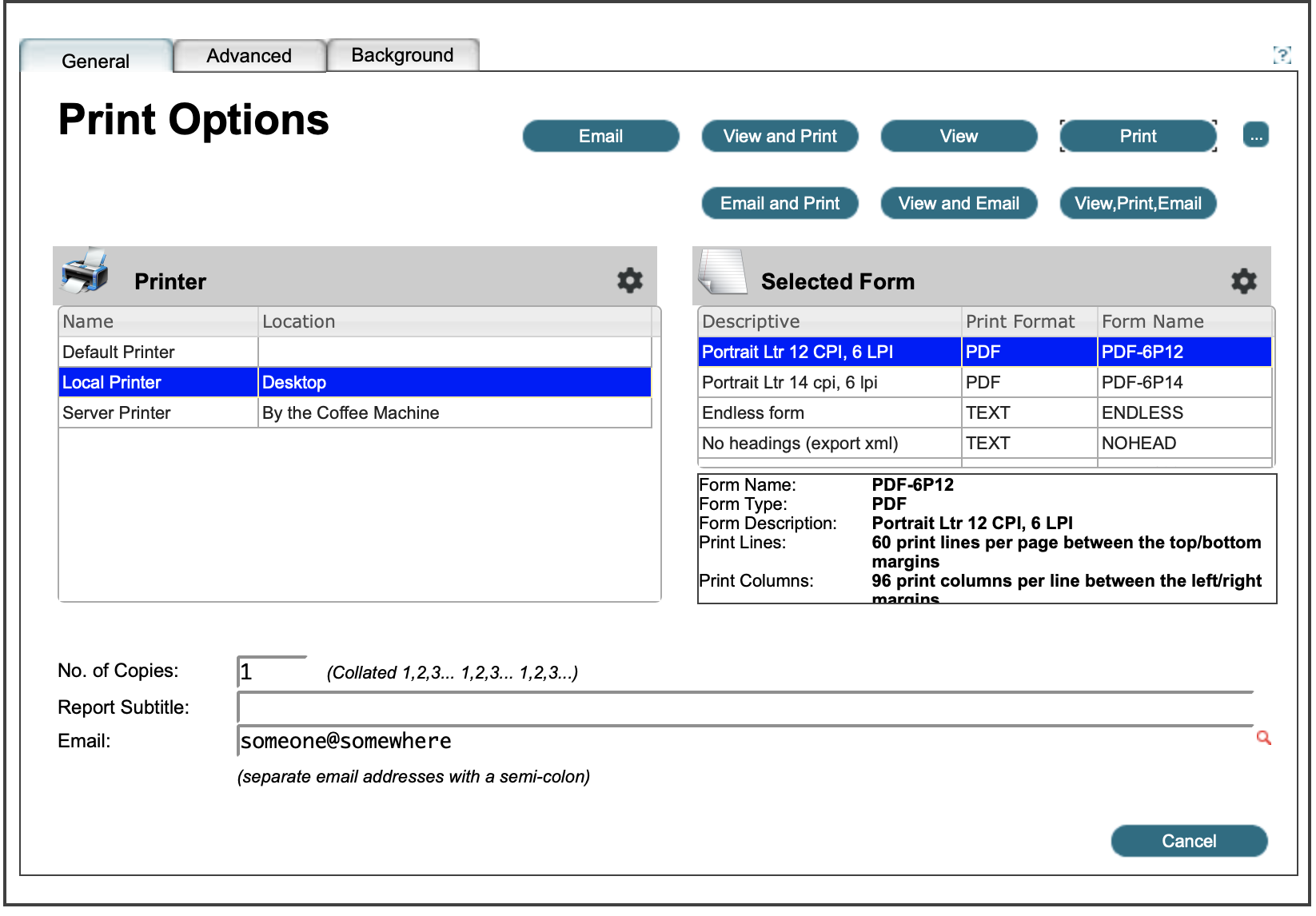
Task: Select the General tab
Action: click(x=95, y=61)
